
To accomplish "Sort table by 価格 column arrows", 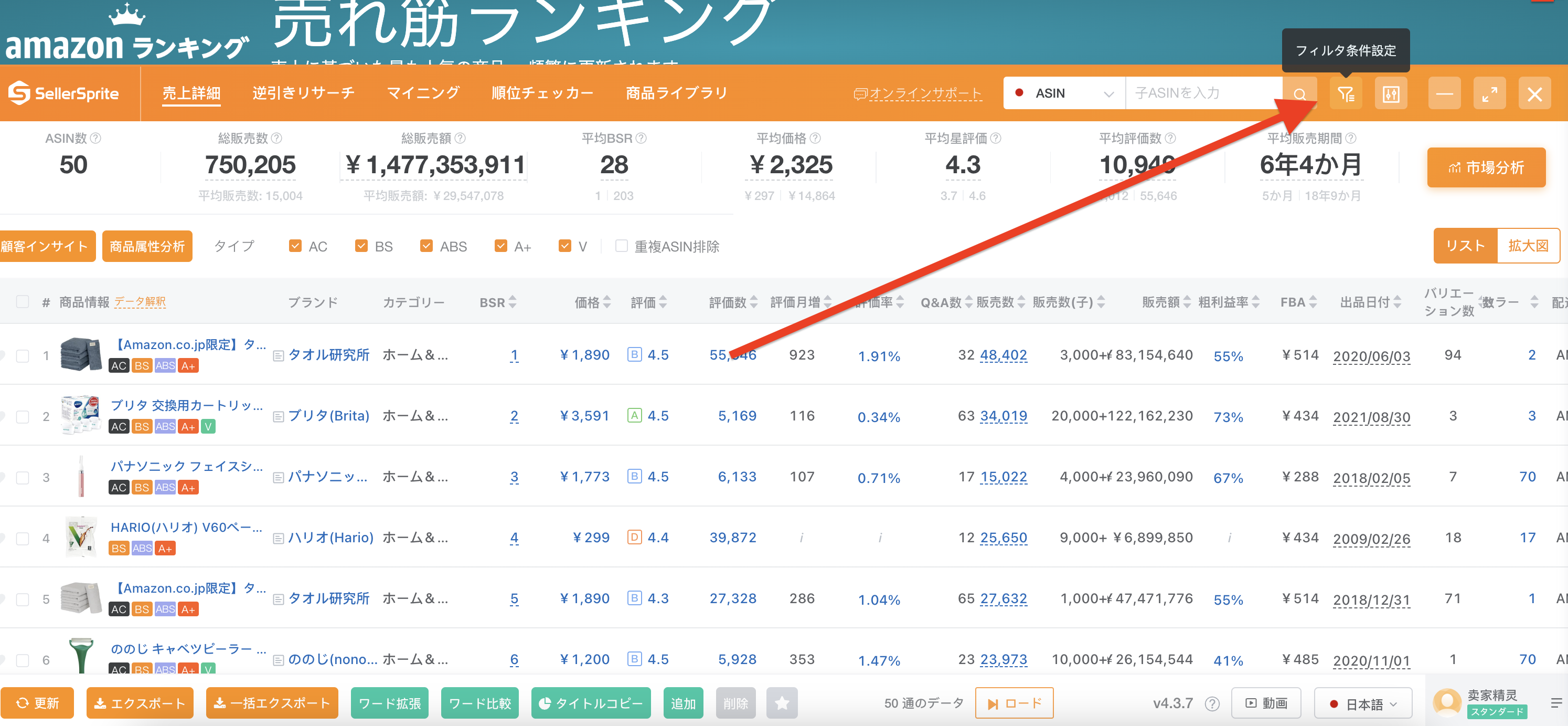I will 607,302.
